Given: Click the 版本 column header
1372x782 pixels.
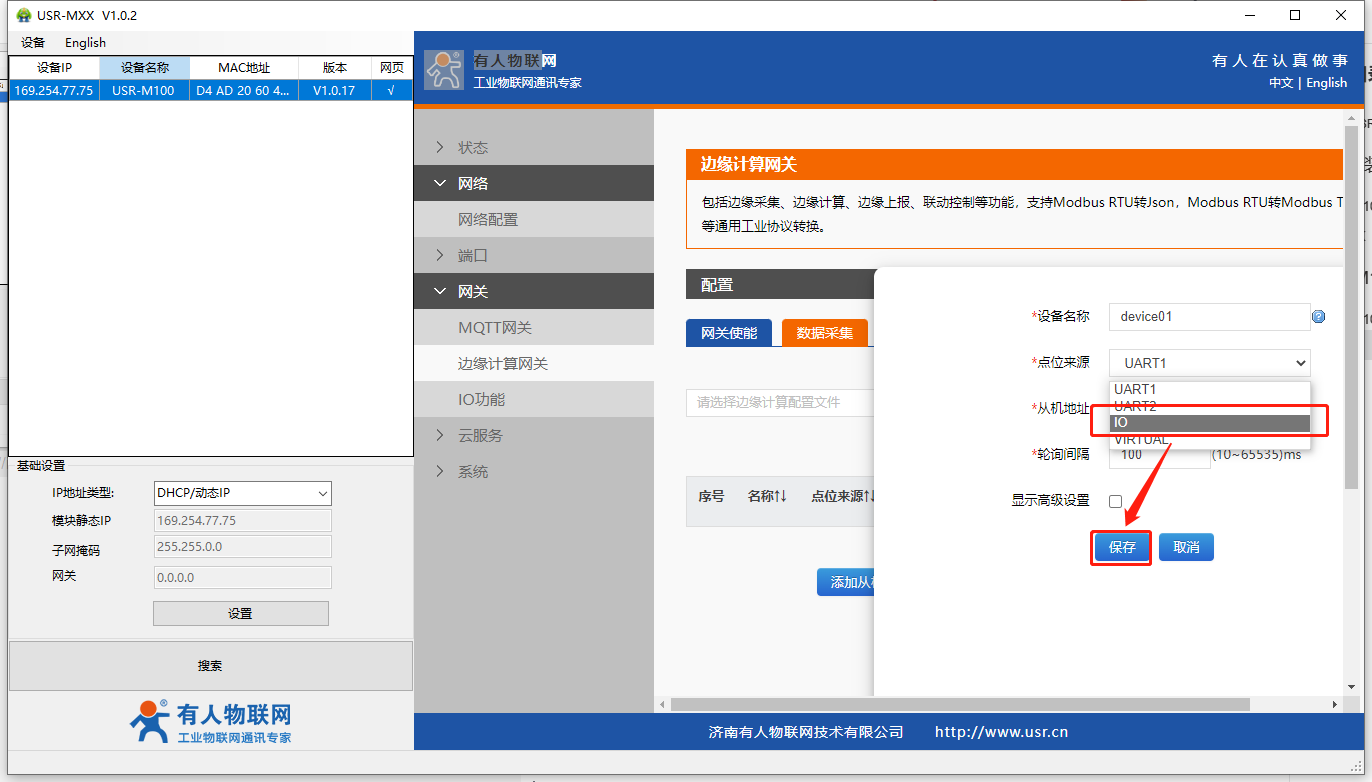Looking at the screenshot, I should [x=335, y=68].
